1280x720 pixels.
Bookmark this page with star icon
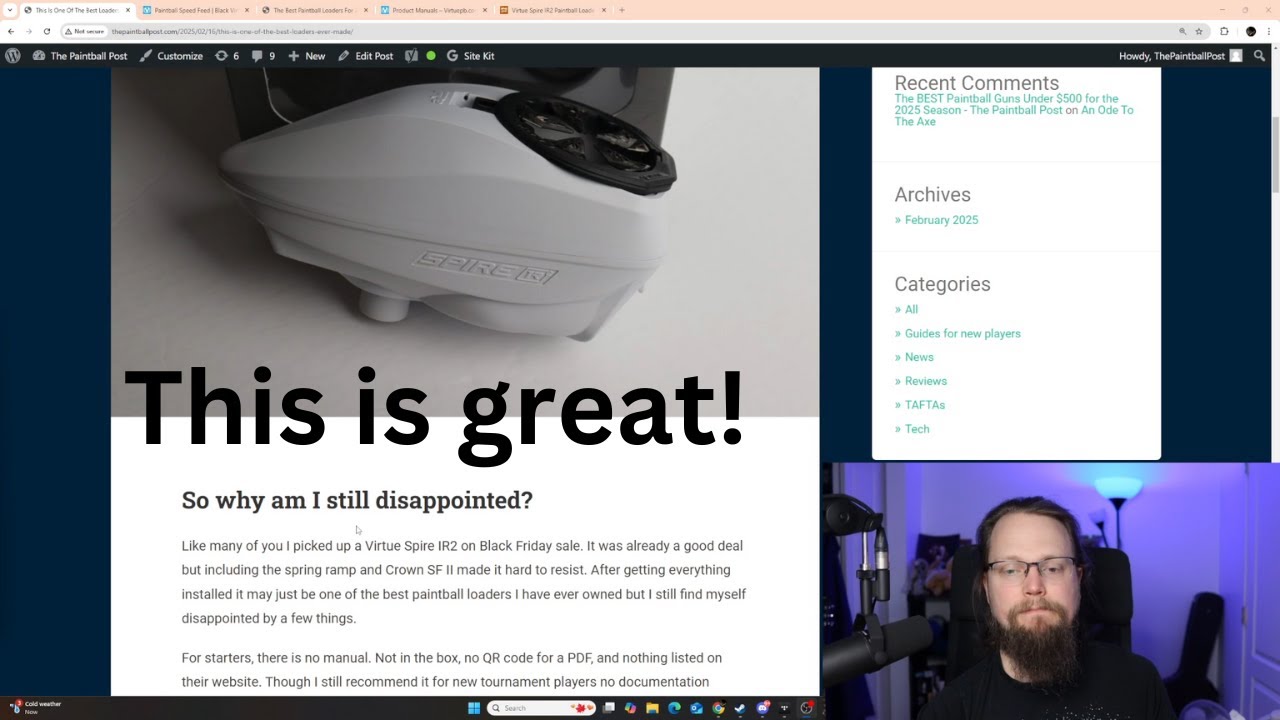click(x=1199, y=31)
